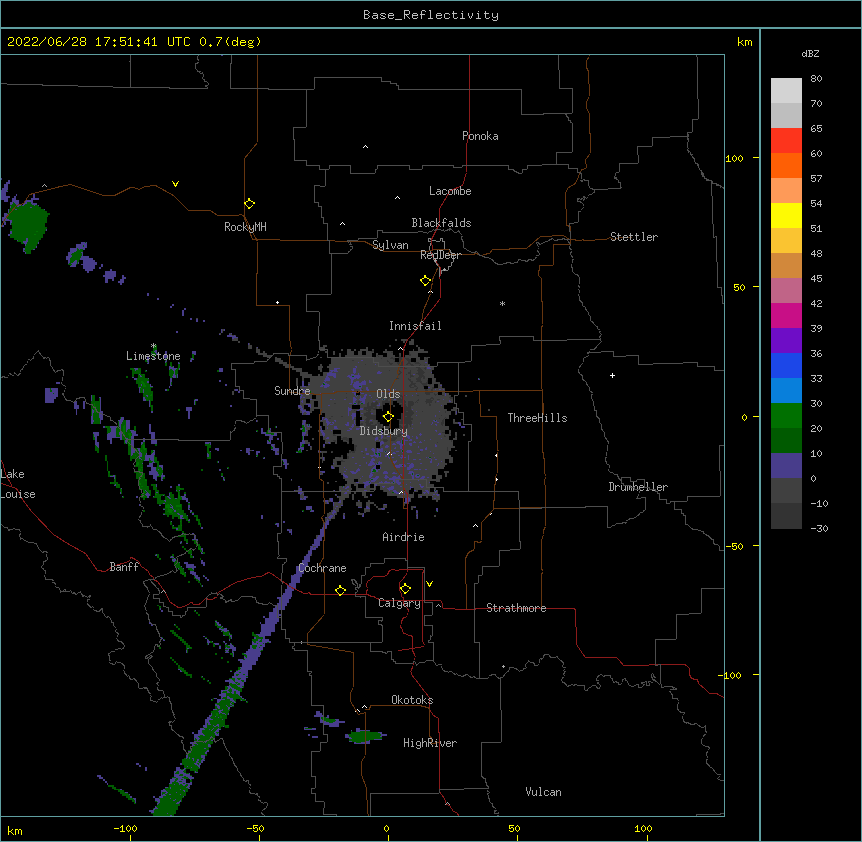
Task: Click the Stettler town label
Action: (634, 237)
